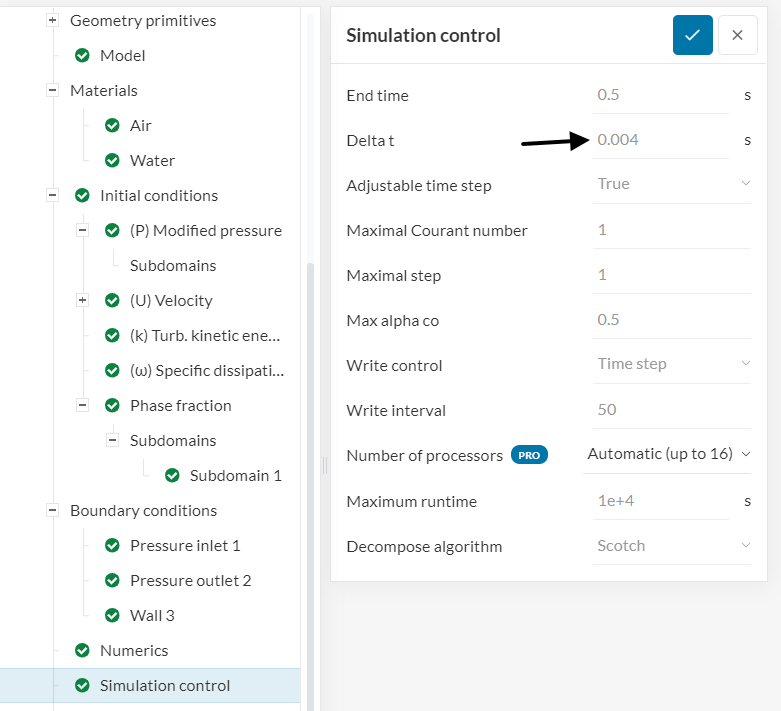This screenshot has width=781, height=711.
Task: Open the Adjustable time step dropdown
Action: tap(672, 184)
